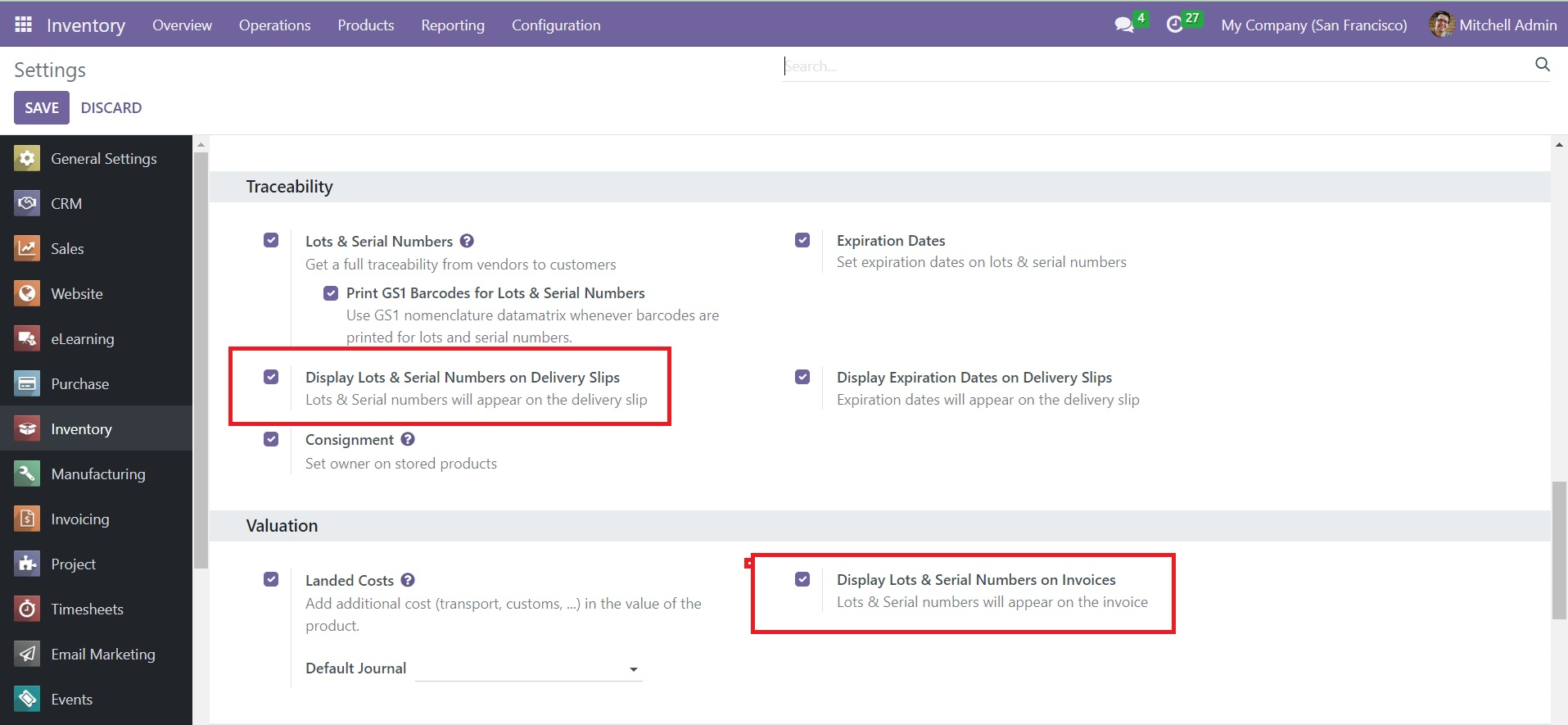Uncheck Print GS1 Barcodes checkbox

331,292
